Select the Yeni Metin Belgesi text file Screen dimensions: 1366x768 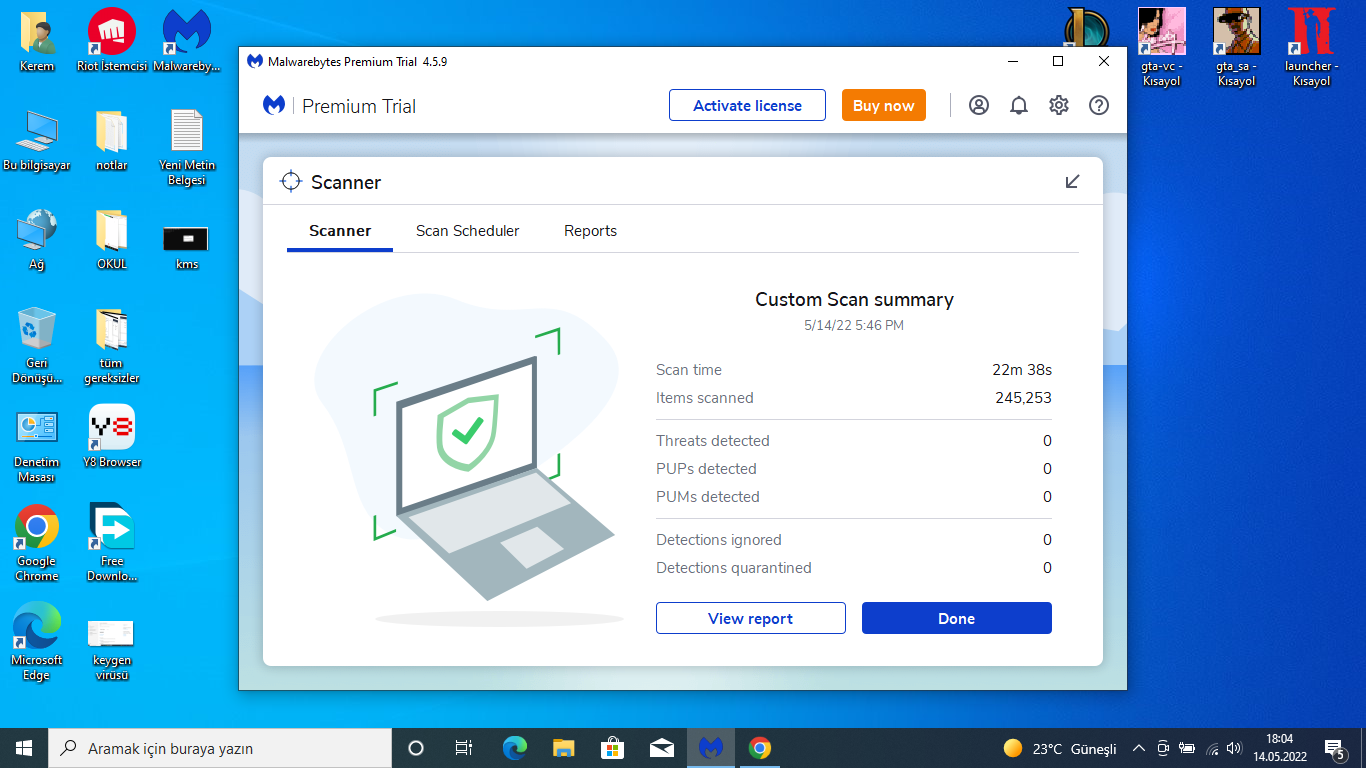point(187,147)
